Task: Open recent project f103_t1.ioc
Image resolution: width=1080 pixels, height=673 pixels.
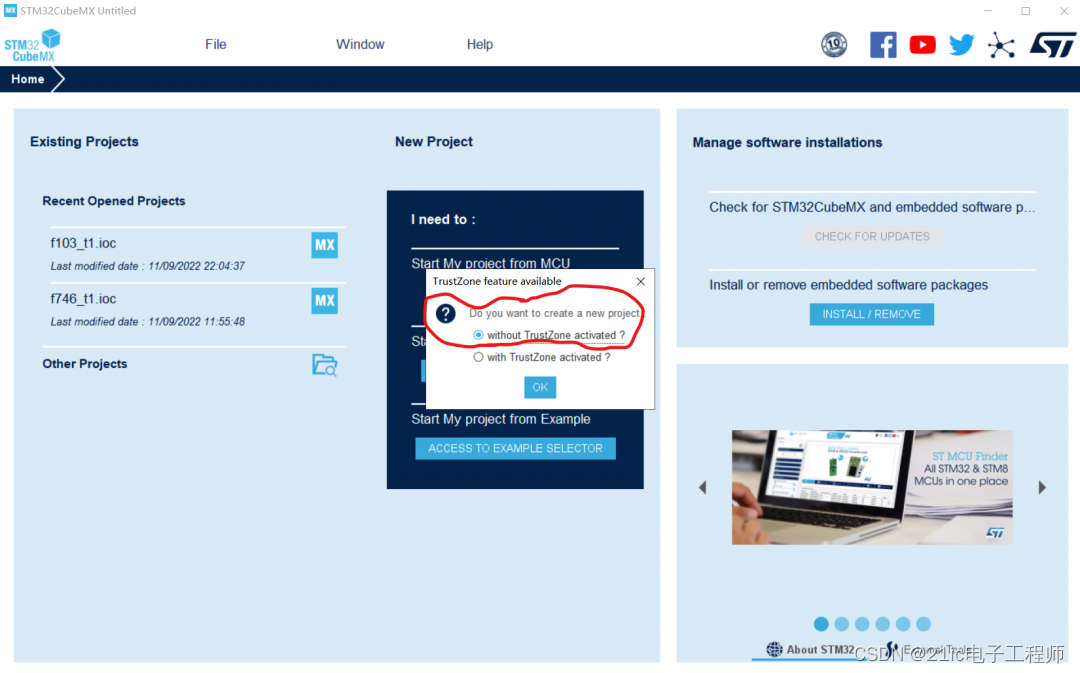Action: pyautogui.click(x=83, y=243)
